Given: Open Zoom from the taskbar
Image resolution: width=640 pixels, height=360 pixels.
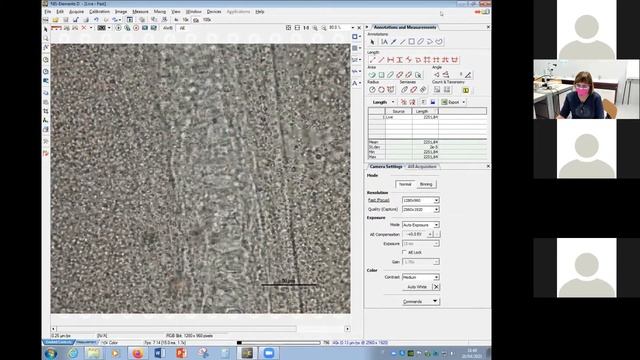Looking at the screenshot, I should (x=269, y=353).
